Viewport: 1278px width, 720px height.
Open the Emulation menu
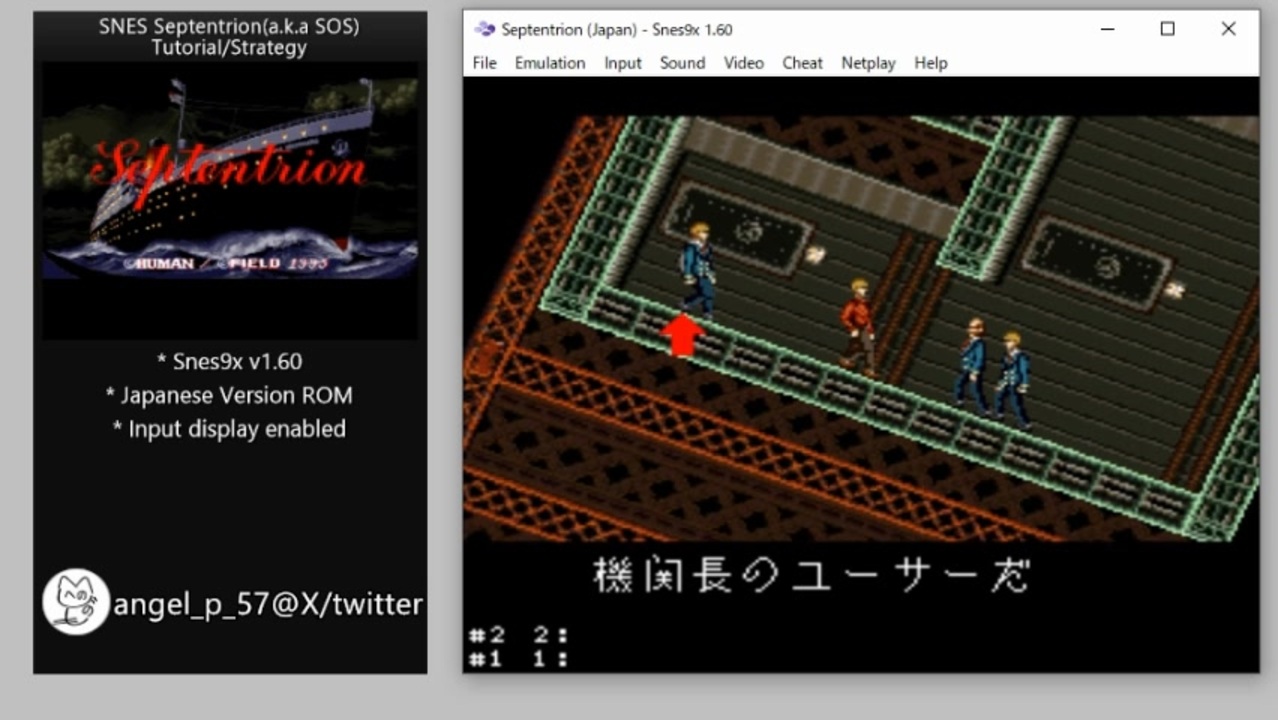click(550, 63)
